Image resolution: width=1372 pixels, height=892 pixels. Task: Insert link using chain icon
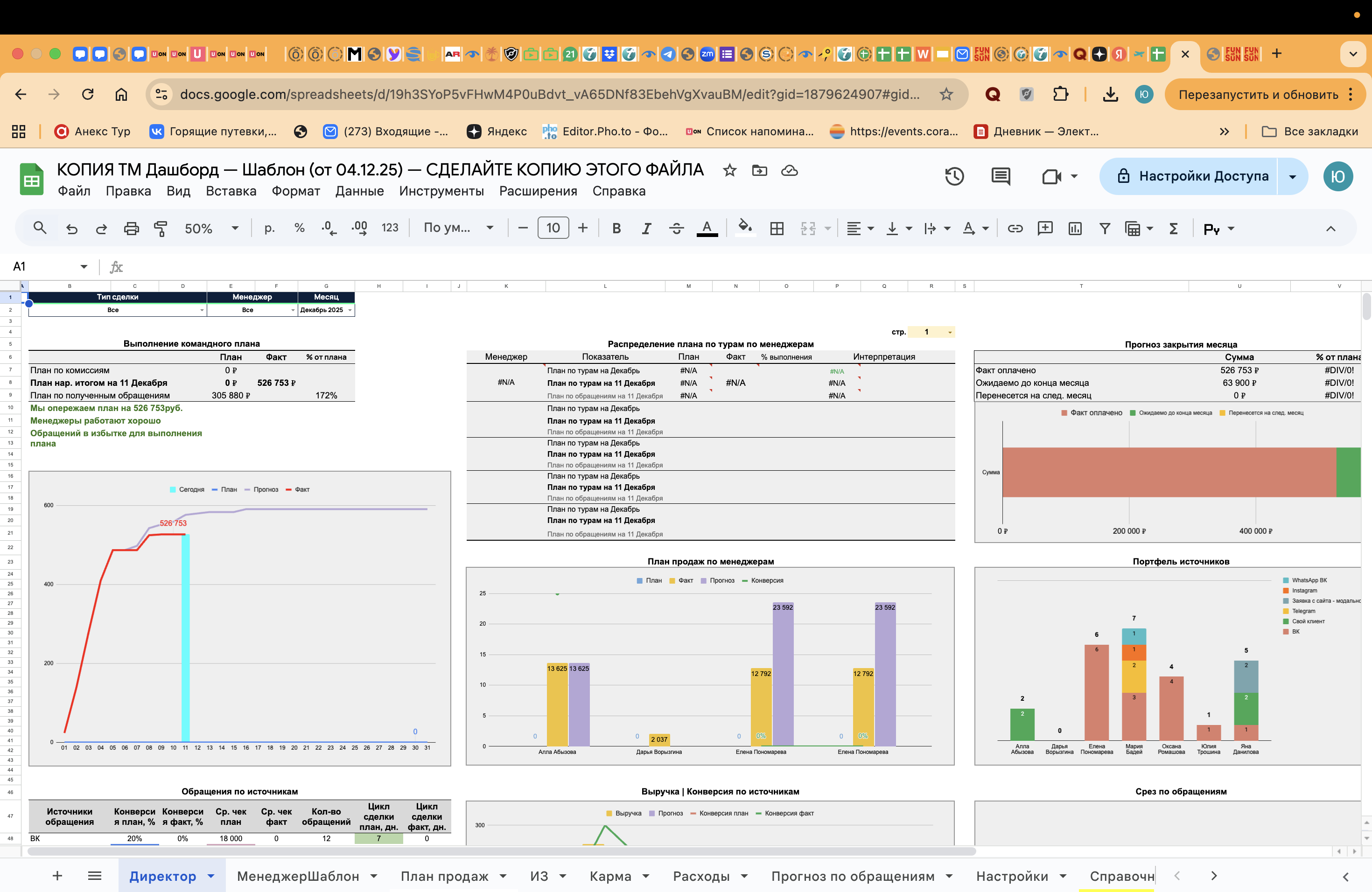[1015, 229]
